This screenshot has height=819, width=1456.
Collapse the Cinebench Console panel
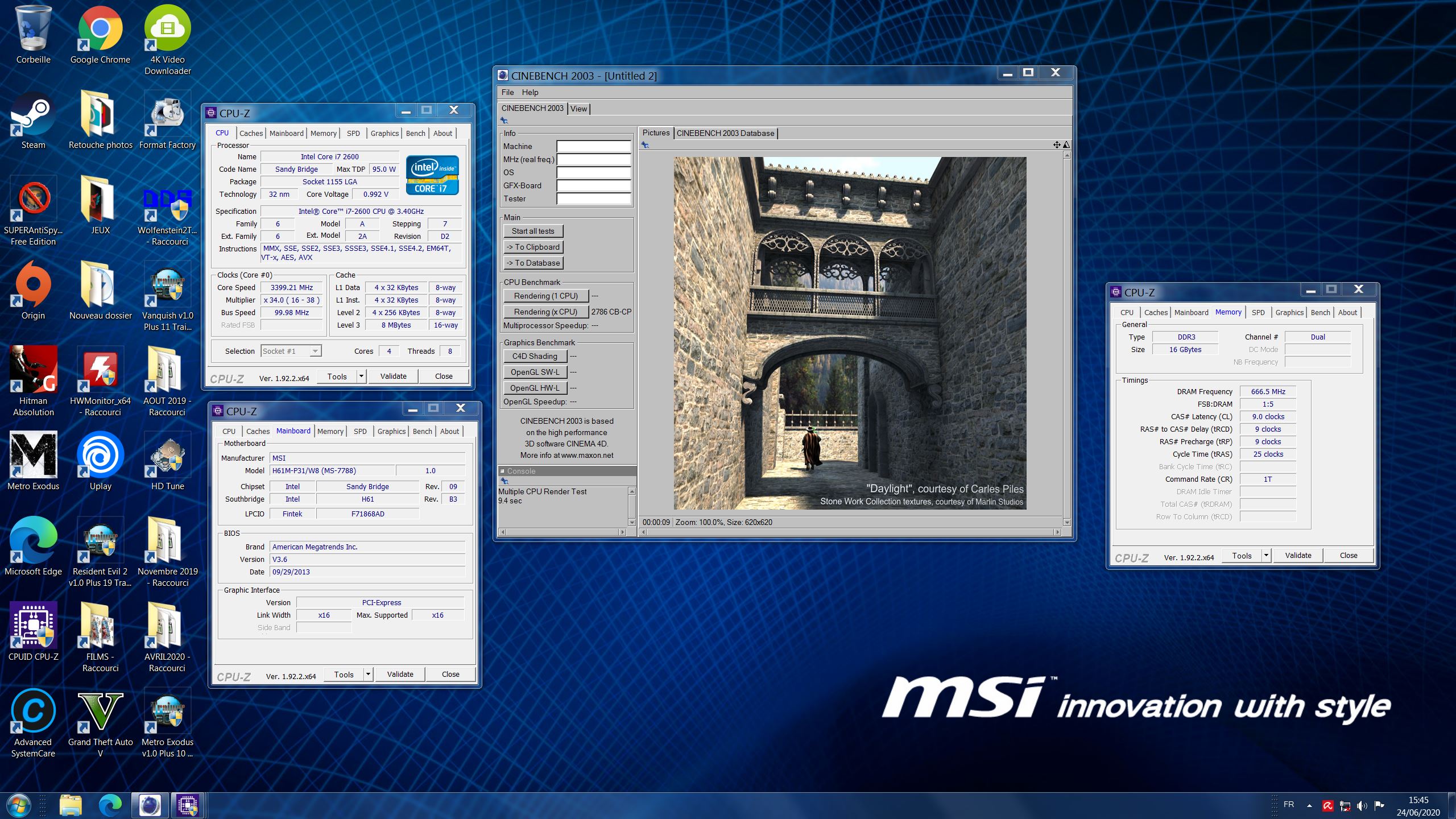click(502, 471)
